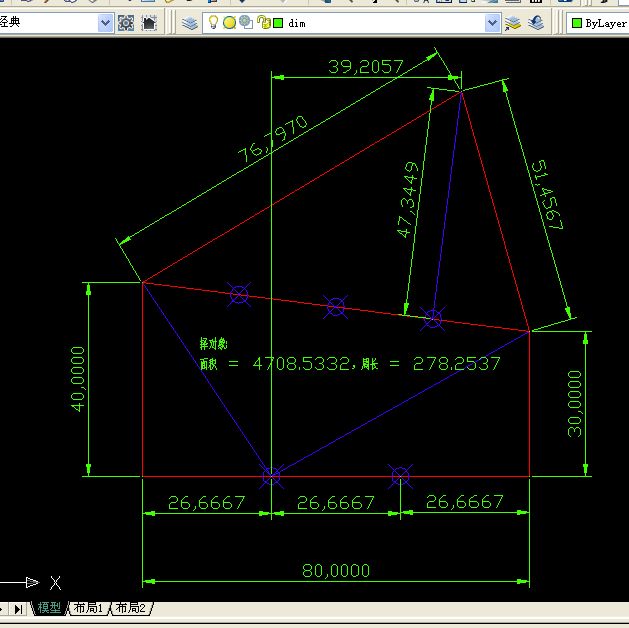Expand the 经典 workspace dropdown arrow
Screen dimensions: 629x628
pos(105,23)
